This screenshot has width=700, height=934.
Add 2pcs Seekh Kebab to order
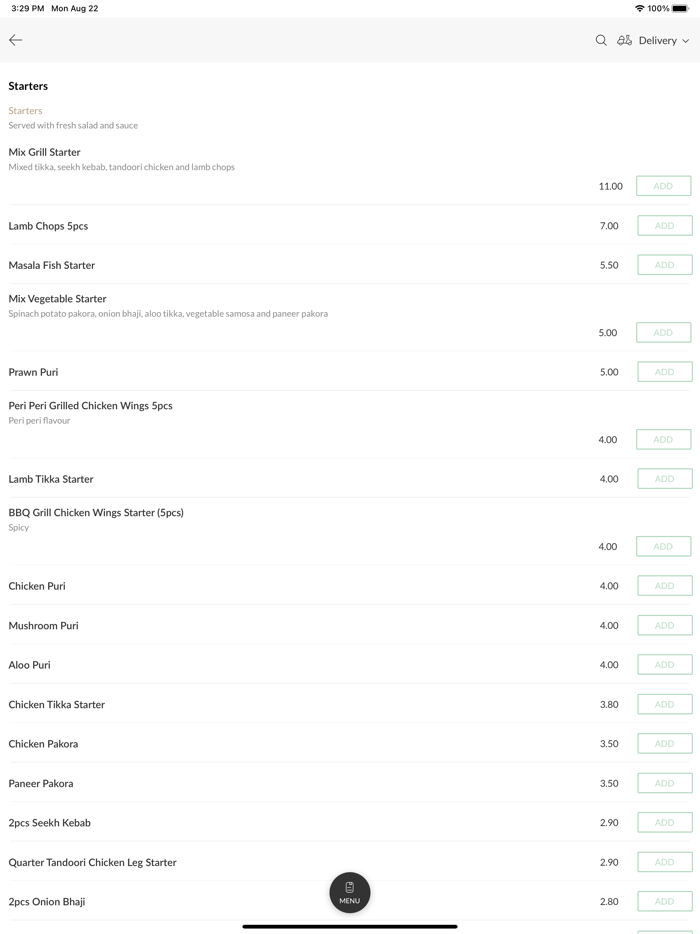(664, 823)
